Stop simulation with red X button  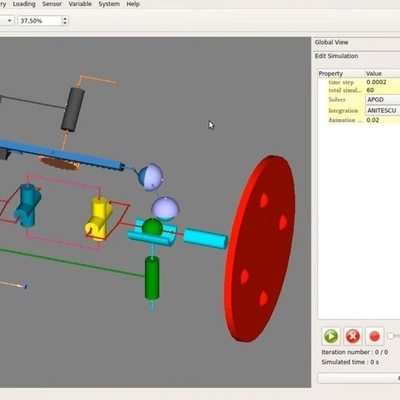coord(353,336)
